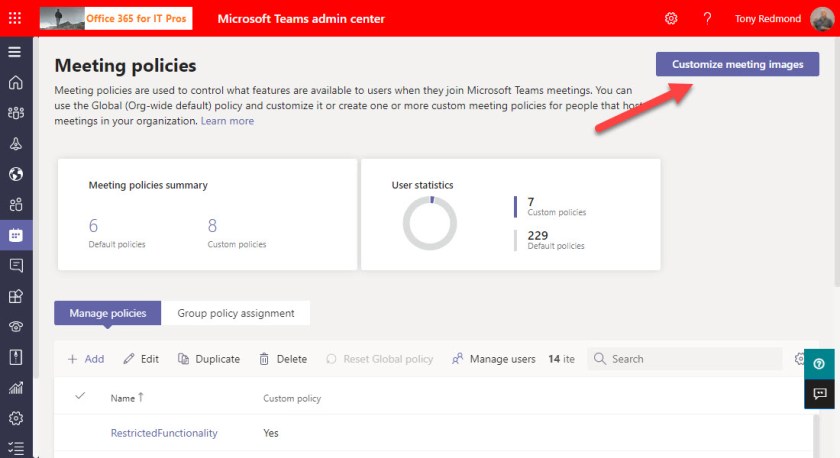The image size is (840, 458).
Task: Go to Home in the sidebar
Action: (16, 82)
